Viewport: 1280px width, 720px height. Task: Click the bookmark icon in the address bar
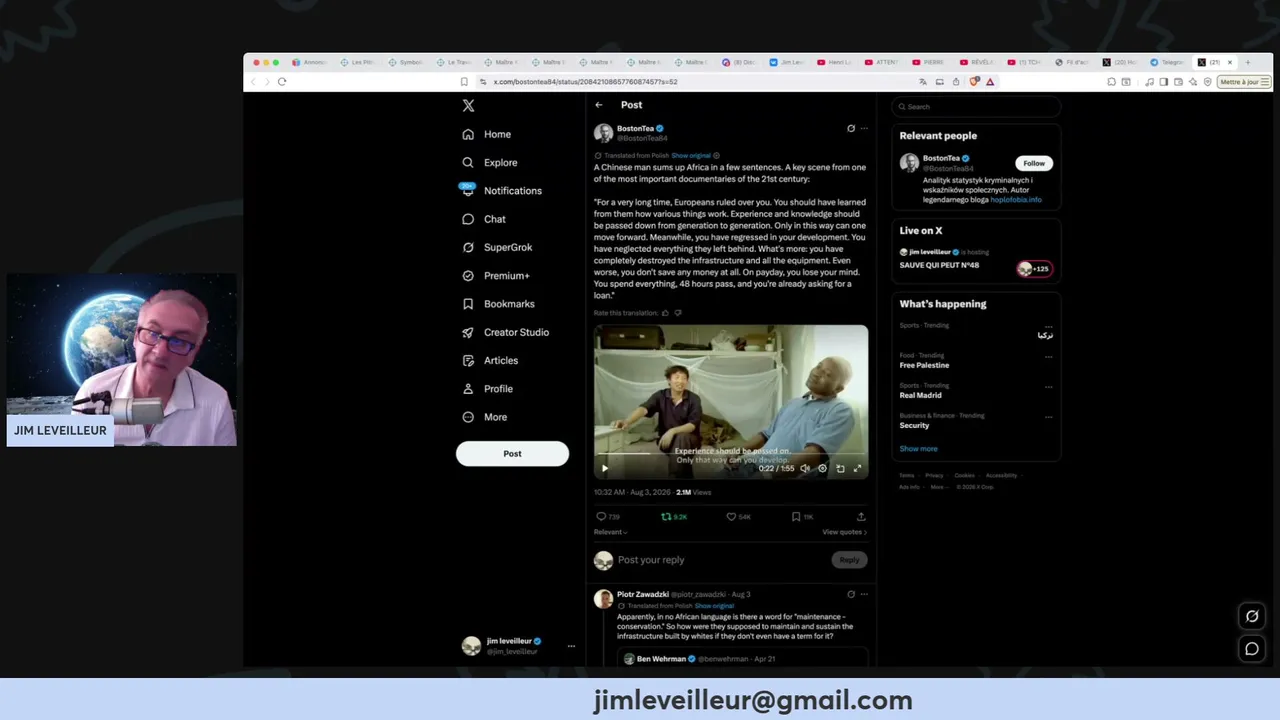(464, 82)
